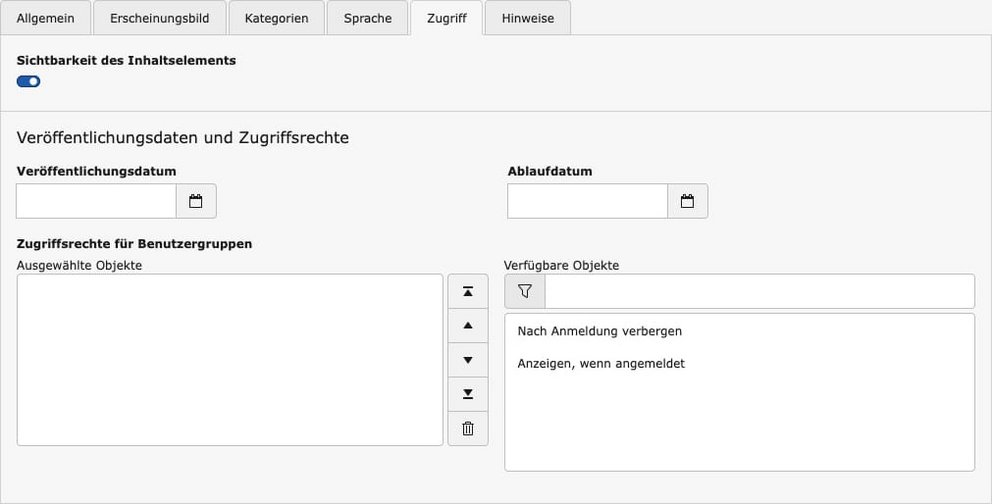992x504 pixels.
Task: Open the Ablaufdatum calendar picker
Action: pos(687,201)
